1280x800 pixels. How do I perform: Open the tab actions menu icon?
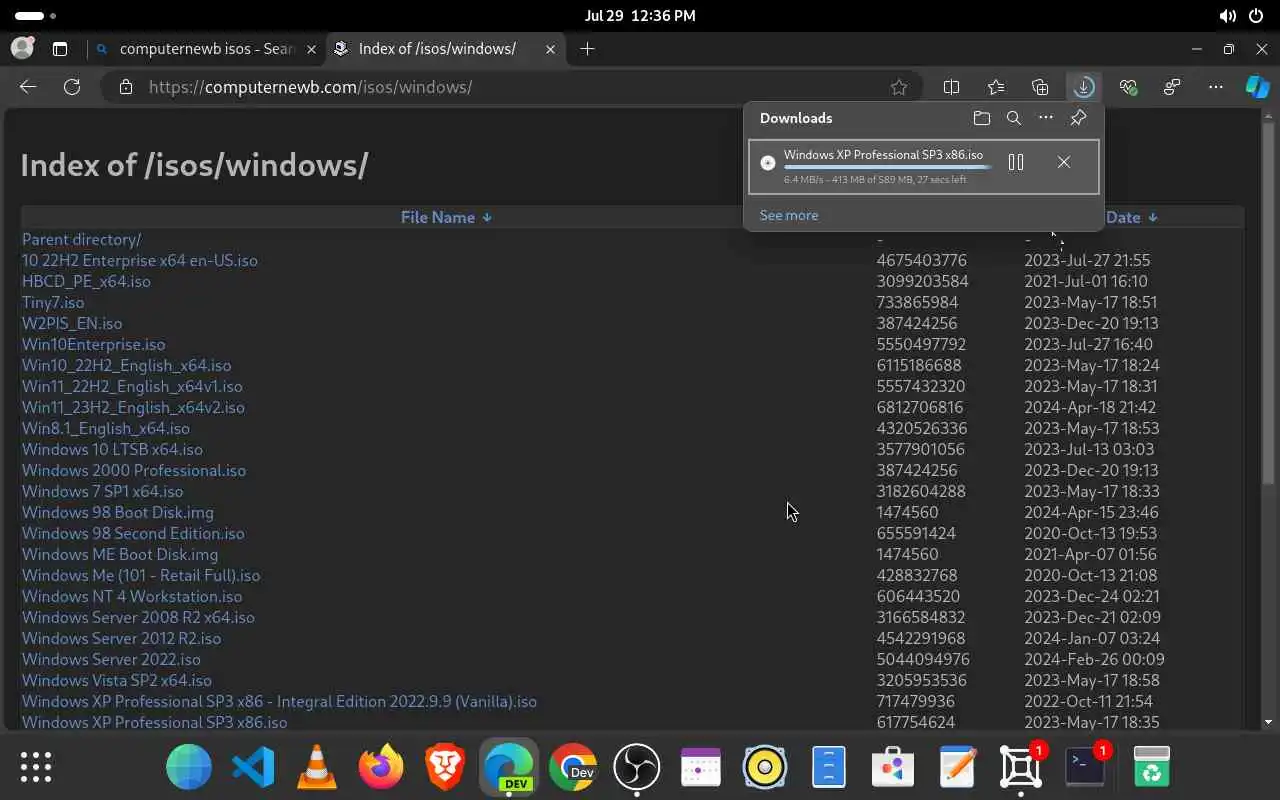point(59,48)
